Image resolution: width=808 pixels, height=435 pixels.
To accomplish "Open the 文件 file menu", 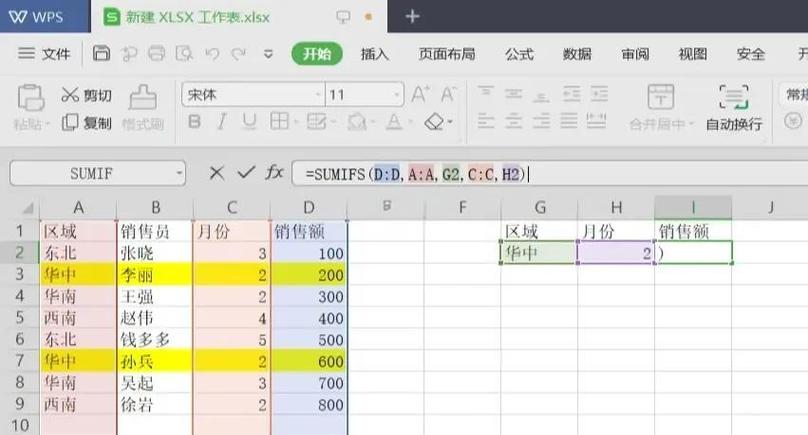I will pos(44,54).
